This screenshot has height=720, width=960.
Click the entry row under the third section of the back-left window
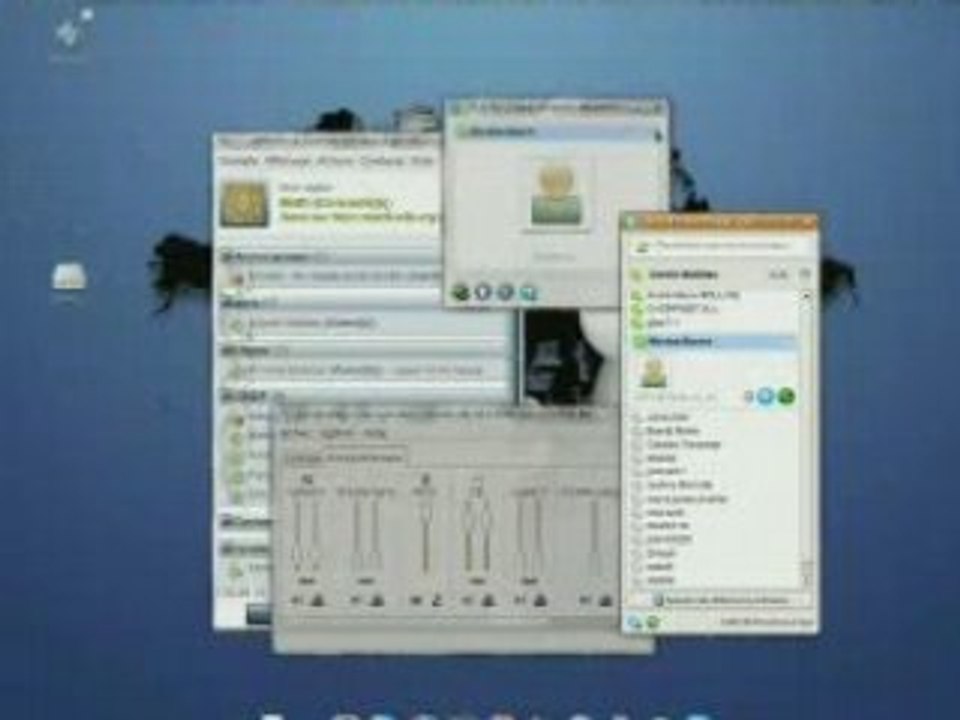367,371
